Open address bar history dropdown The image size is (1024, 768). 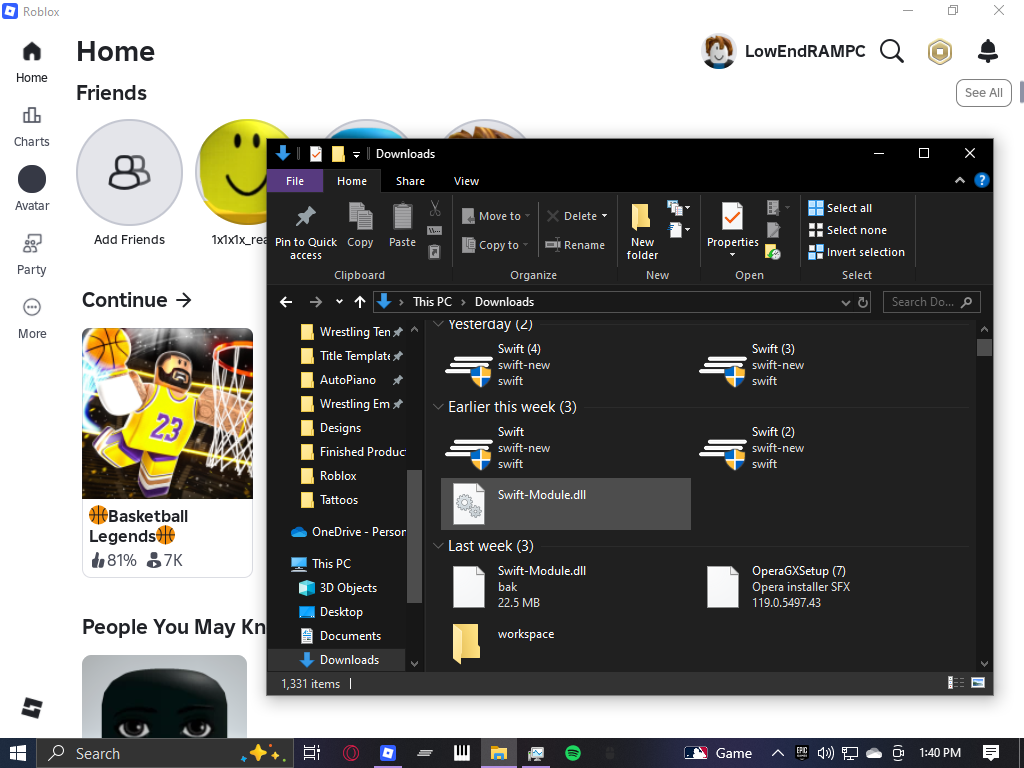(846, 302)
